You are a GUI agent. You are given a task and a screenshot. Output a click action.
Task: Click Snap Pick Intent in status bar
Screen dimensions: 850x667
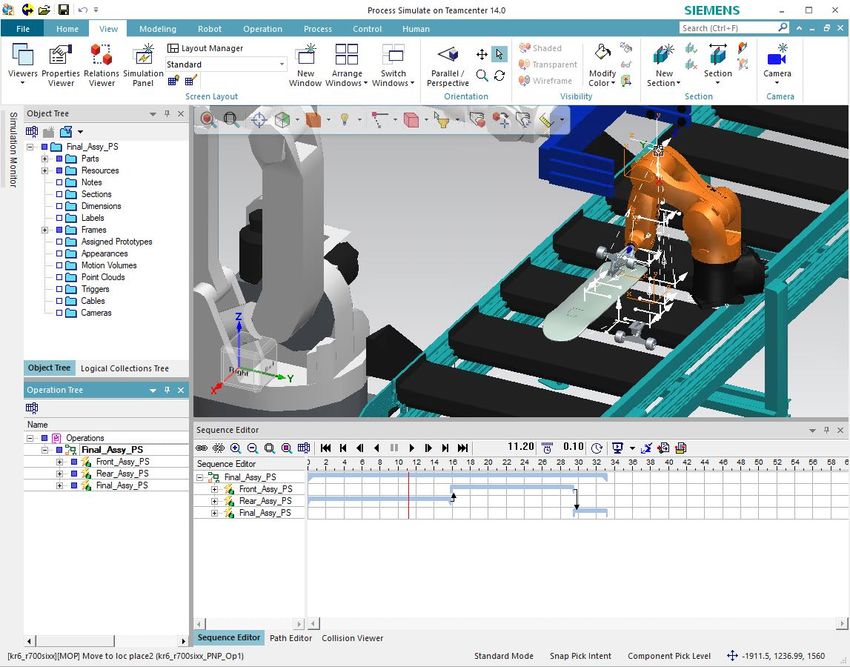click(x=580, y=656)
